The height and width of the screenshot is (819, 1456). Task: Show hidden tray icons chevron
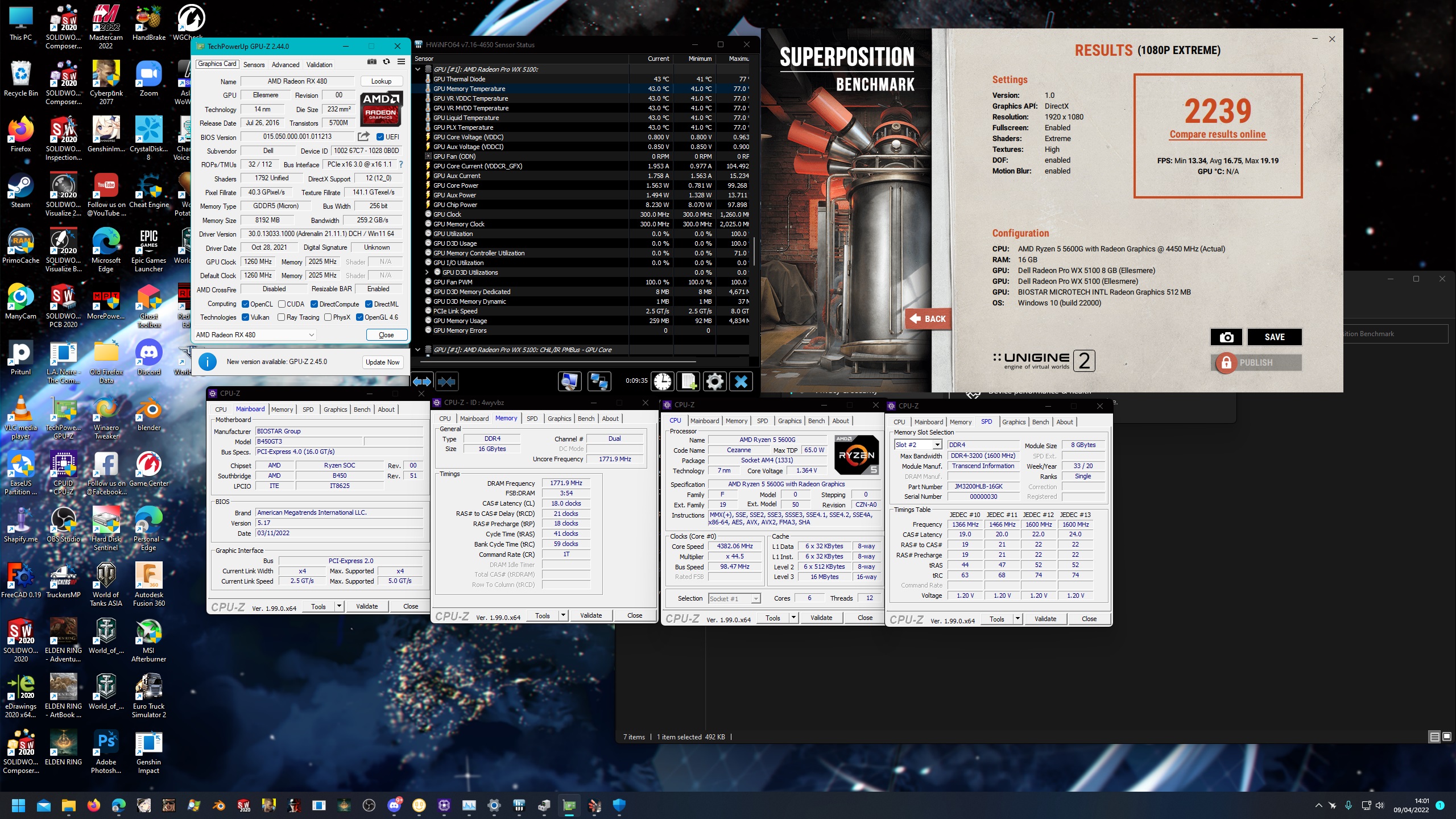tap(1318, 805)
